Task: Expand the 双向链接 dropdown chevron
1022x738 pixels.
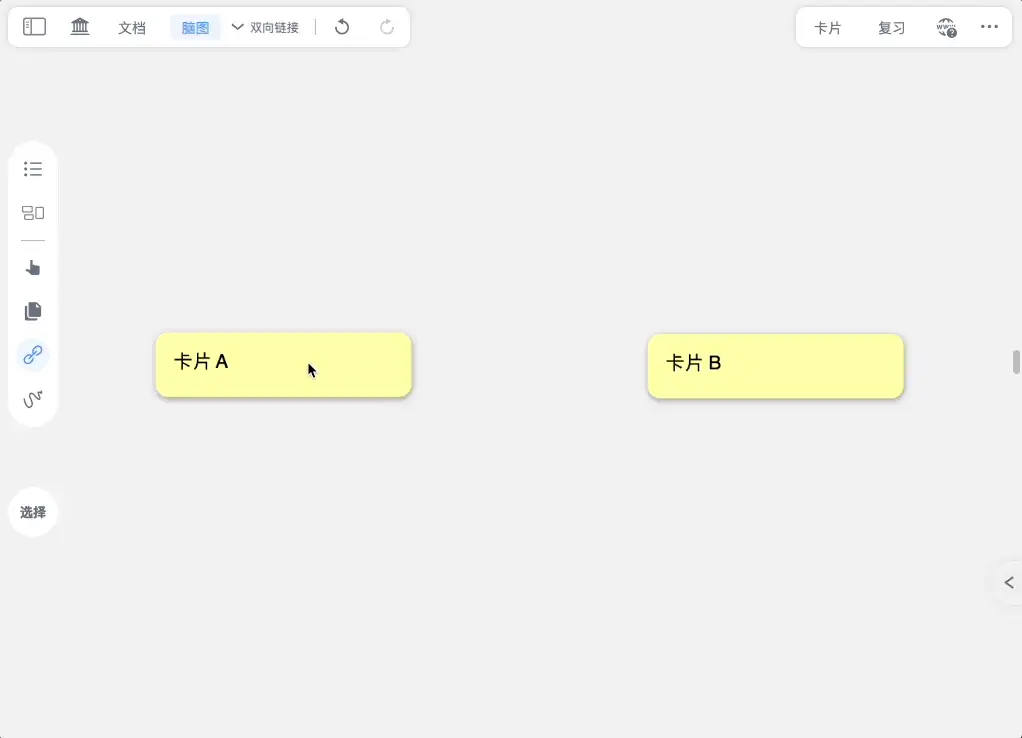Action: (237, 27)
